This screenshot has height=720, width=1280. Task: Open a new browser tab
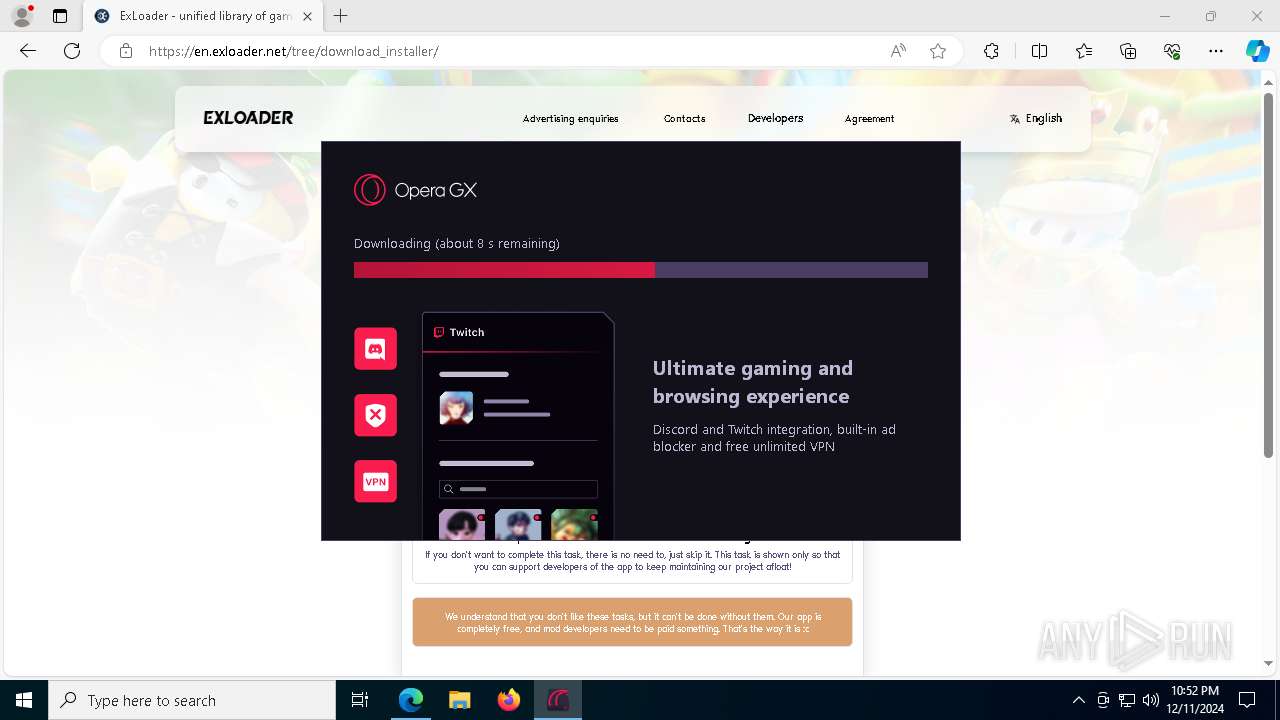click(341, 16)
